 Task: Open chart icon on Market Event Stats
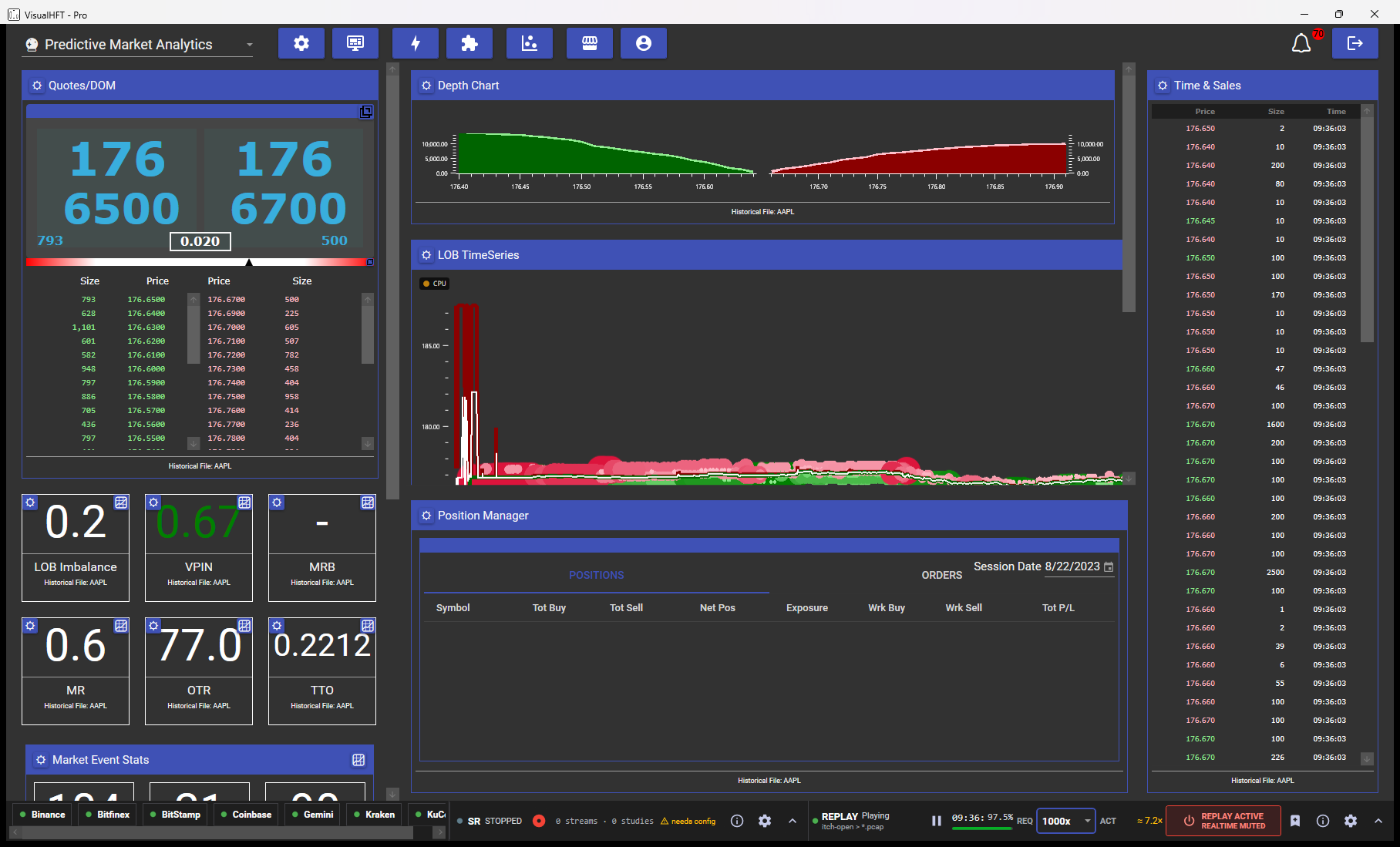(358, 760)
